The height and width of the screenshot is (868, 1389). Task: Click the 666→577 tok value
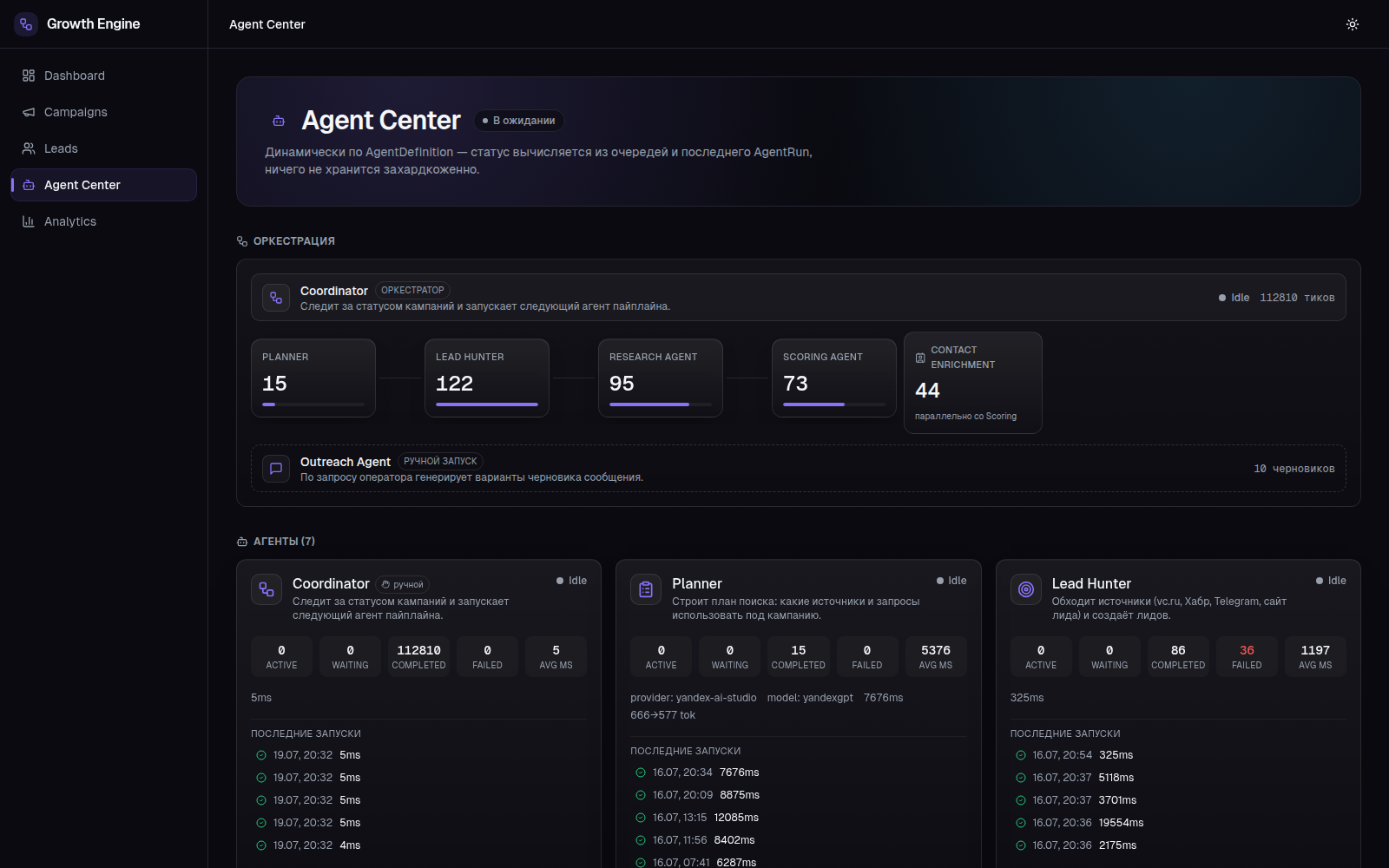(x=663, y=715)
